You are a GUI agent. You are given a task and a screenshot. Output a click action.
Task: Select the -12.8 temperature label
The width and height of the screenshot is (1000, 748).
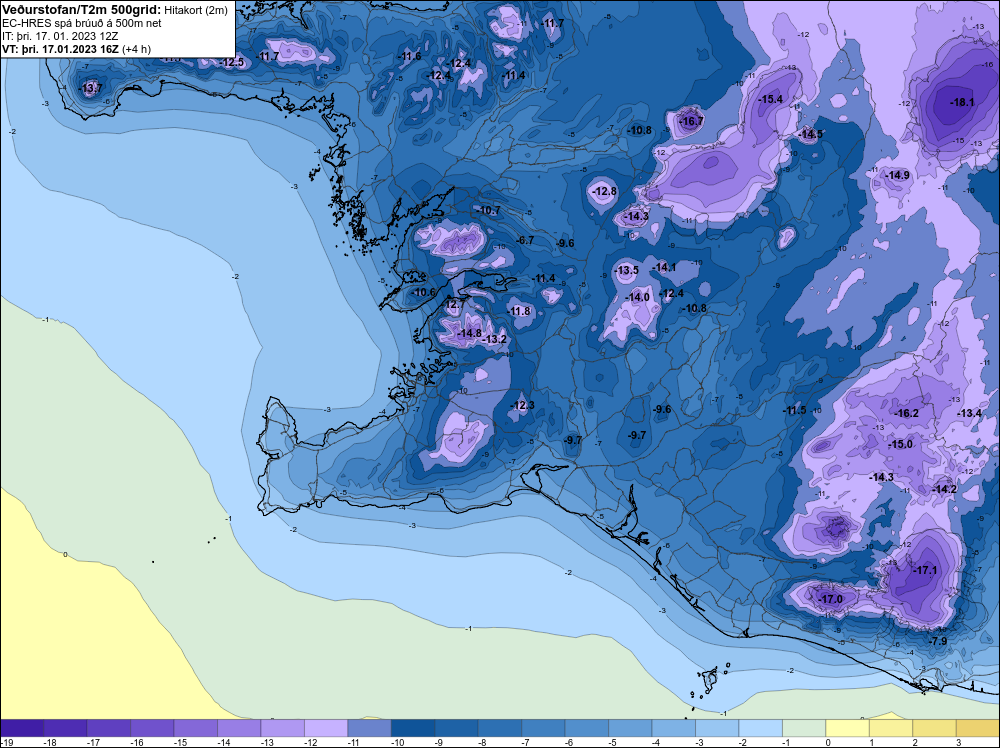tap(604, 191)
